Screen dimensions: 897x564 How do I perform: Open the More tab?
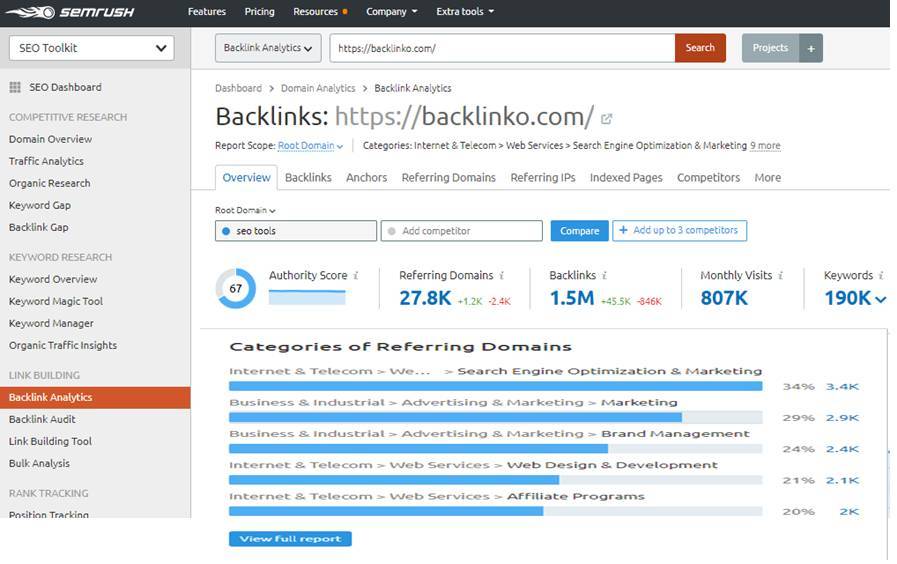[767, 178]
